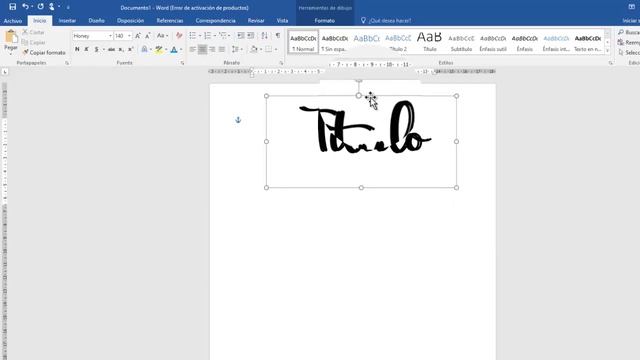Click the text effects glowing A icon

[144, 49]
